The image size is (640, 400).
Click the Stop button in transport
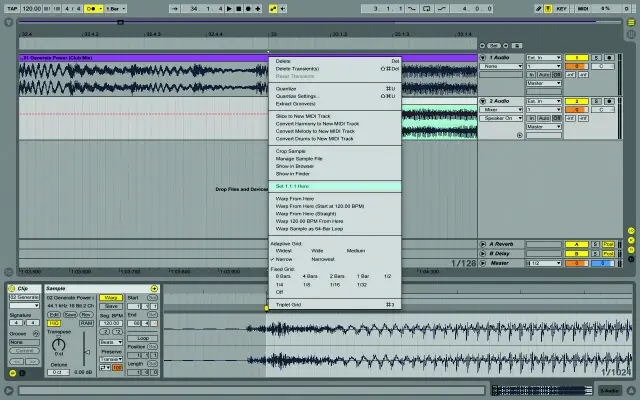238,9
